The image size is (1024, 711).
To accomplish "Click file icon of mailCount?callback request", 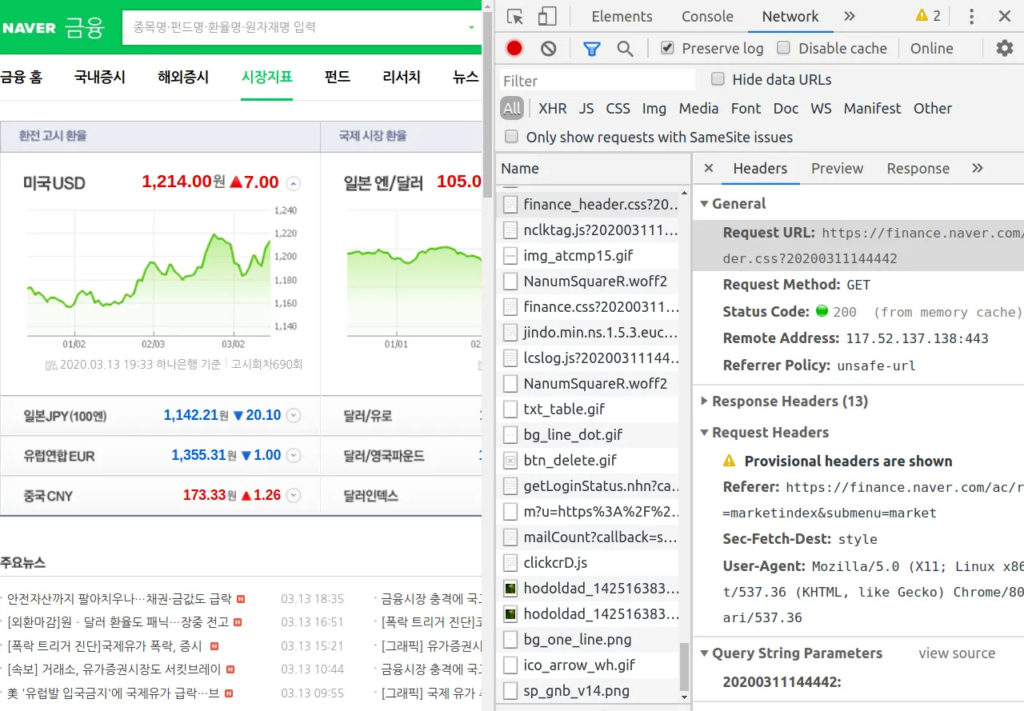I will pos(511,537).
